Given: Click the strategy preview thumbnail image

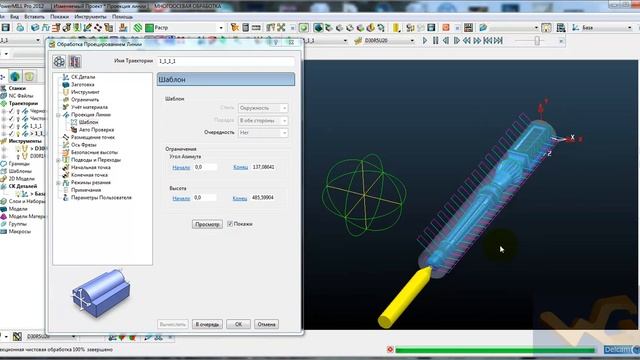Looking at the screenshot, I should click(x=101, y=292).
